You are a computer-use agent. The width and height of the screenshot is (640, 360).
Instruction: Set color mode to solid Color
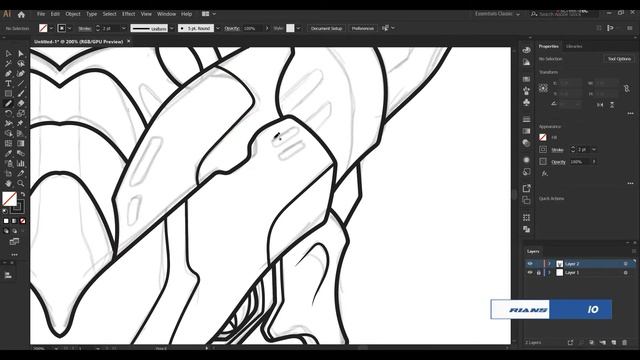click(6, 221)
